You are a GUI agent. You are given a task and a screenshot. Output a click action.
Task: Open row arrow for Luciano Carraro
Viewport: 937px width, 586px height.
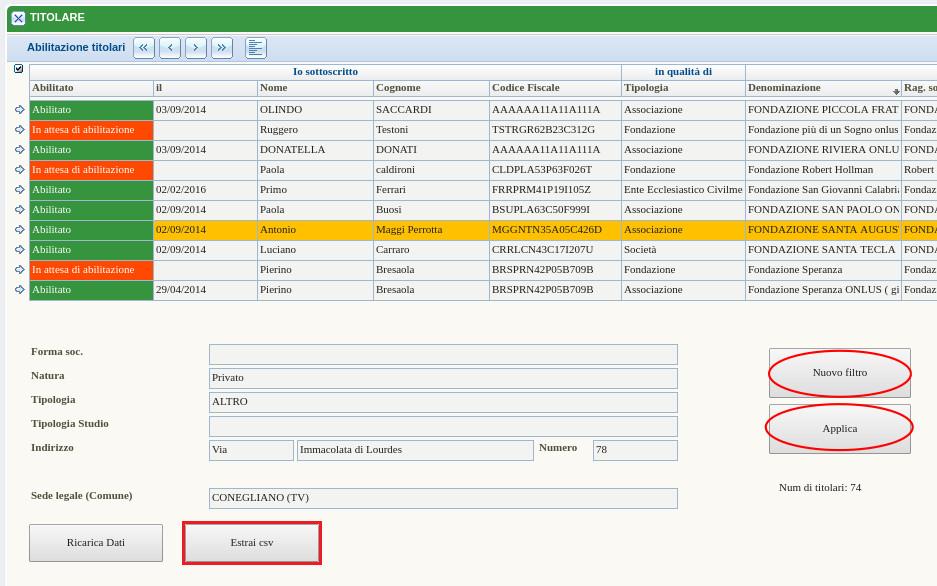[20, 250]
